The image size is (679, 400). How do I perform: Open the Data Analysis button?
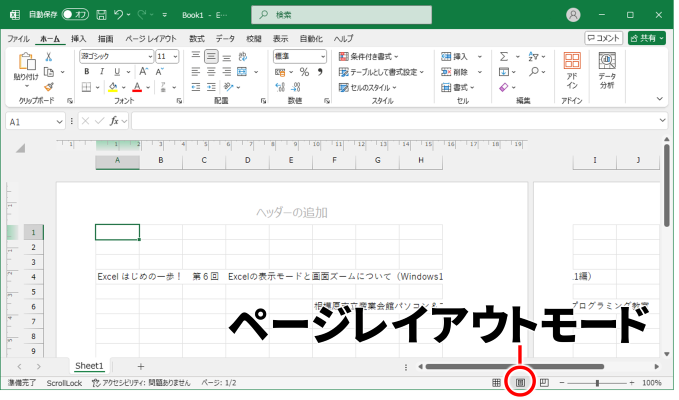tap(607, 70)
